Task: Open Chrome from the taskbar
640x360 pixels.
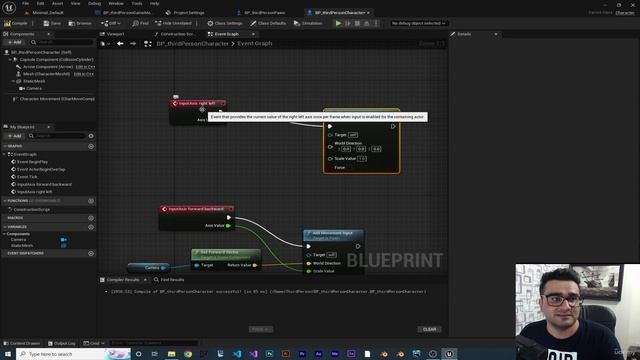Action: coord(188,354)
